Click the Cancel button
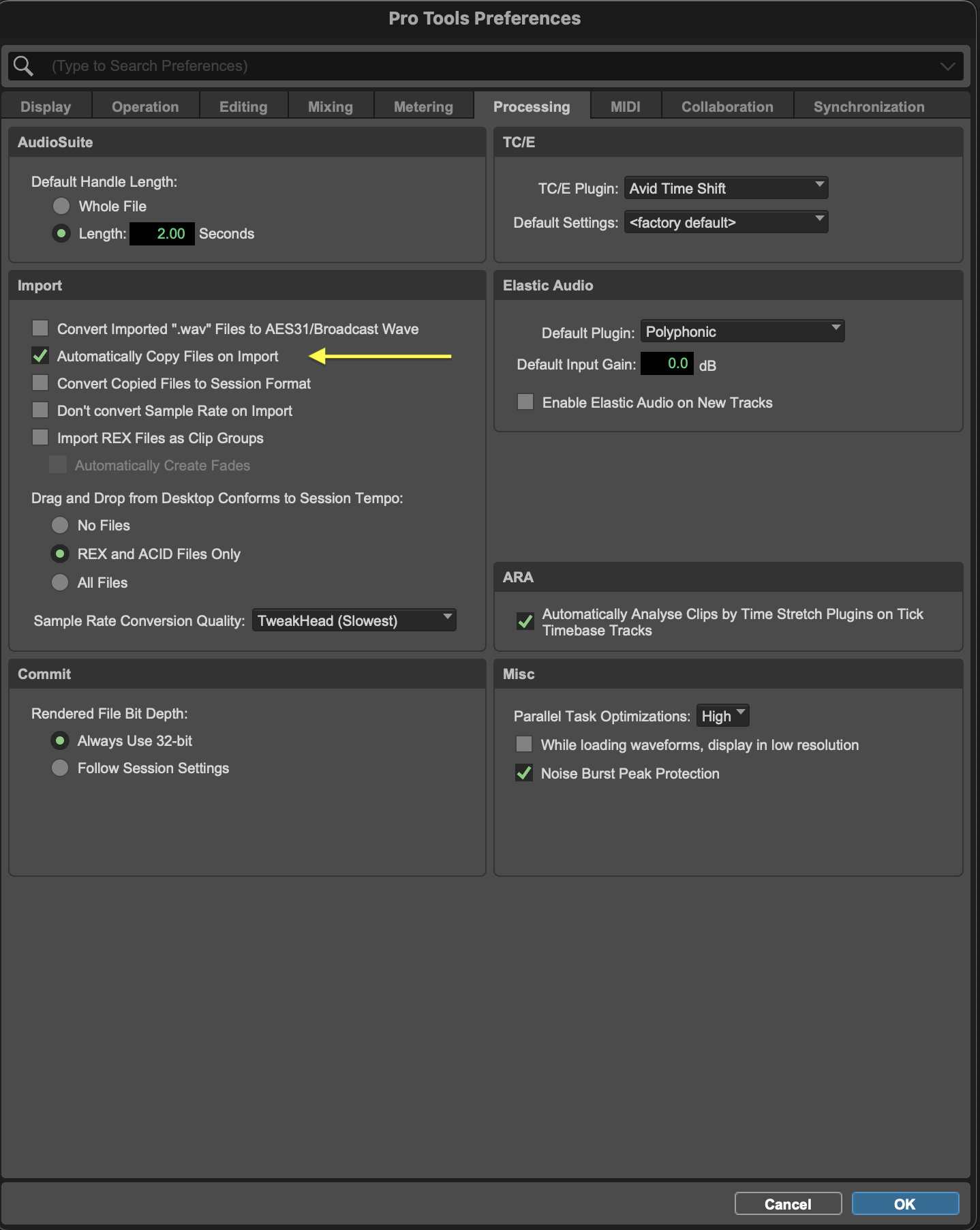980x1230 pixels. pyautogui.click(x=788, y=1204)
